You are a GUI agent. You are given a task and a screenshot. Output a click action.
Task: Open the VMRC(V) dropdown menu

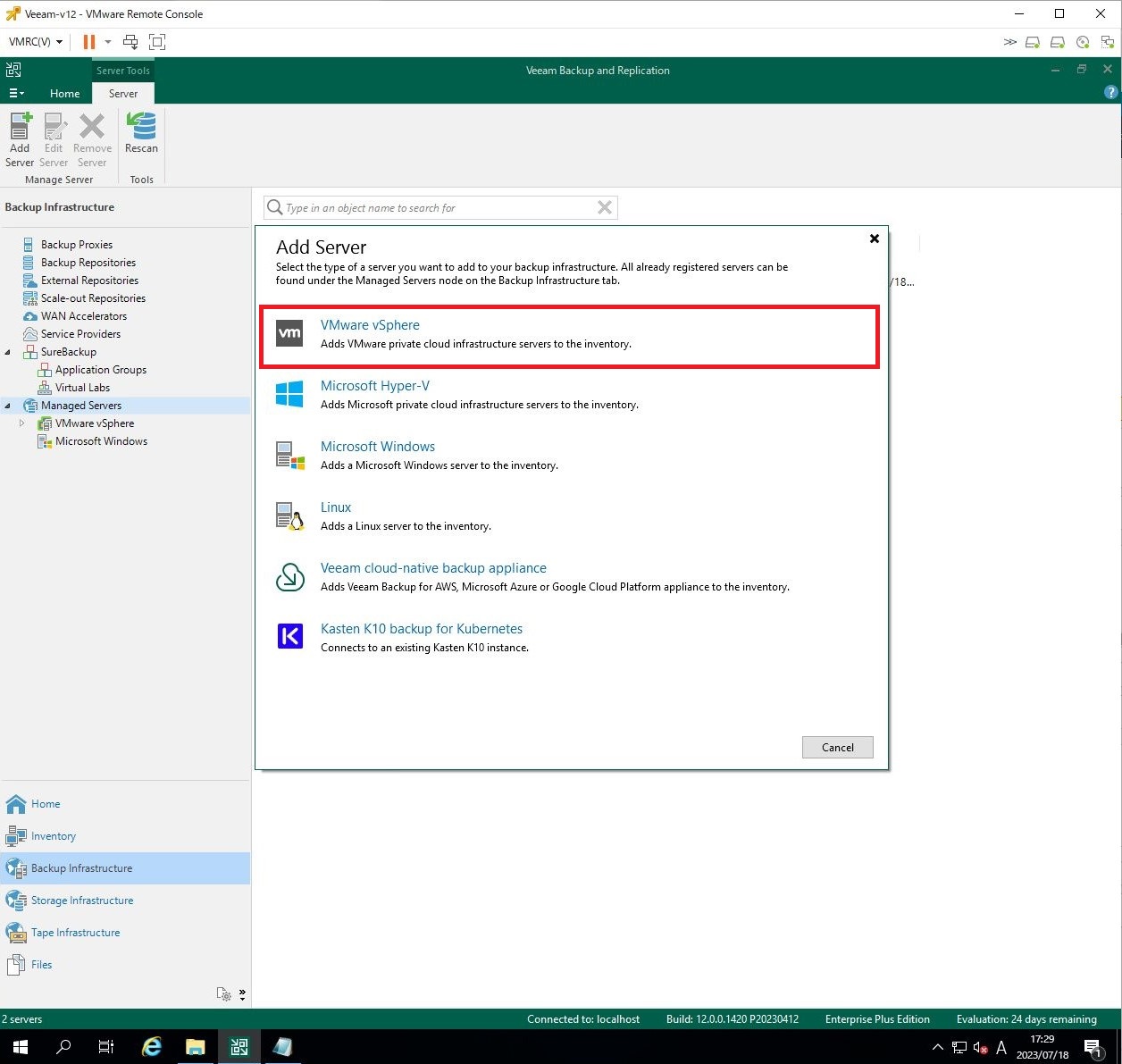[x=36, y=41]
